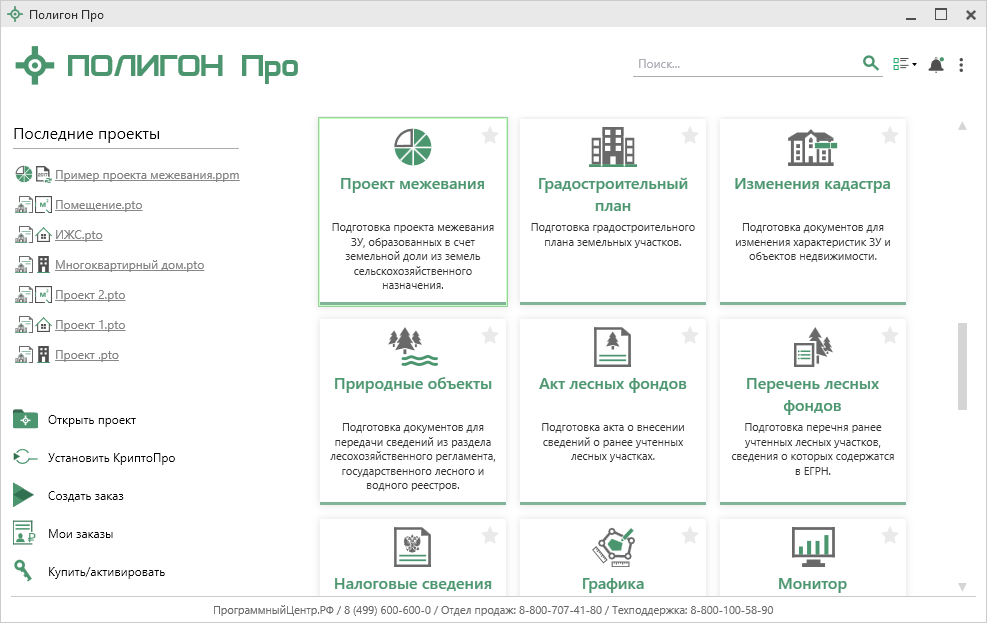
Task: Open the three-dot options menu
Action: point(961,65)
